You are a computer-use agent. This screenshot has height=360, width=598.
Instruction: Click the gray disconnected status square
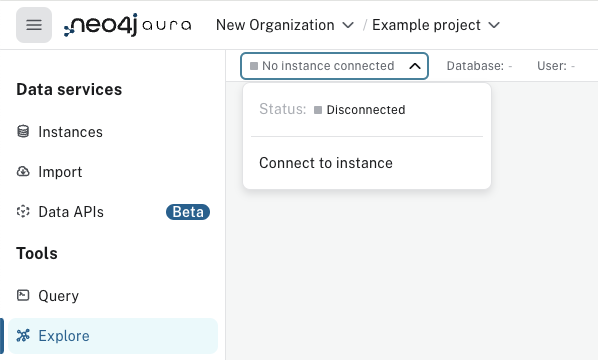pos(318,110)
